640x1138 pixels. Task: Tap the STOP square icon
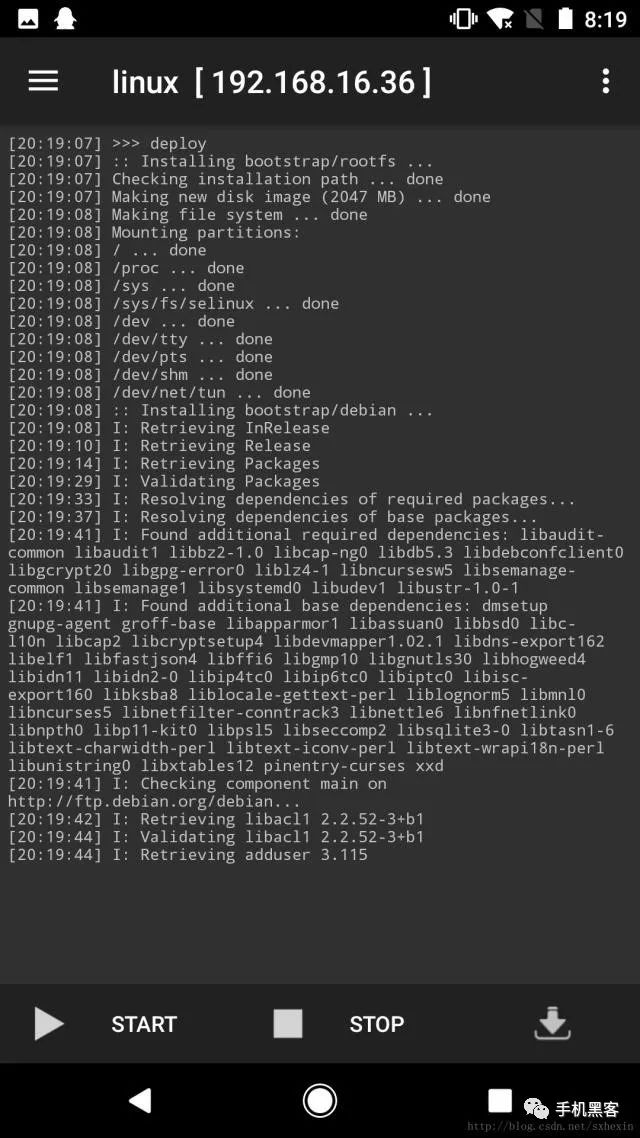click(x=287, y=1024)
